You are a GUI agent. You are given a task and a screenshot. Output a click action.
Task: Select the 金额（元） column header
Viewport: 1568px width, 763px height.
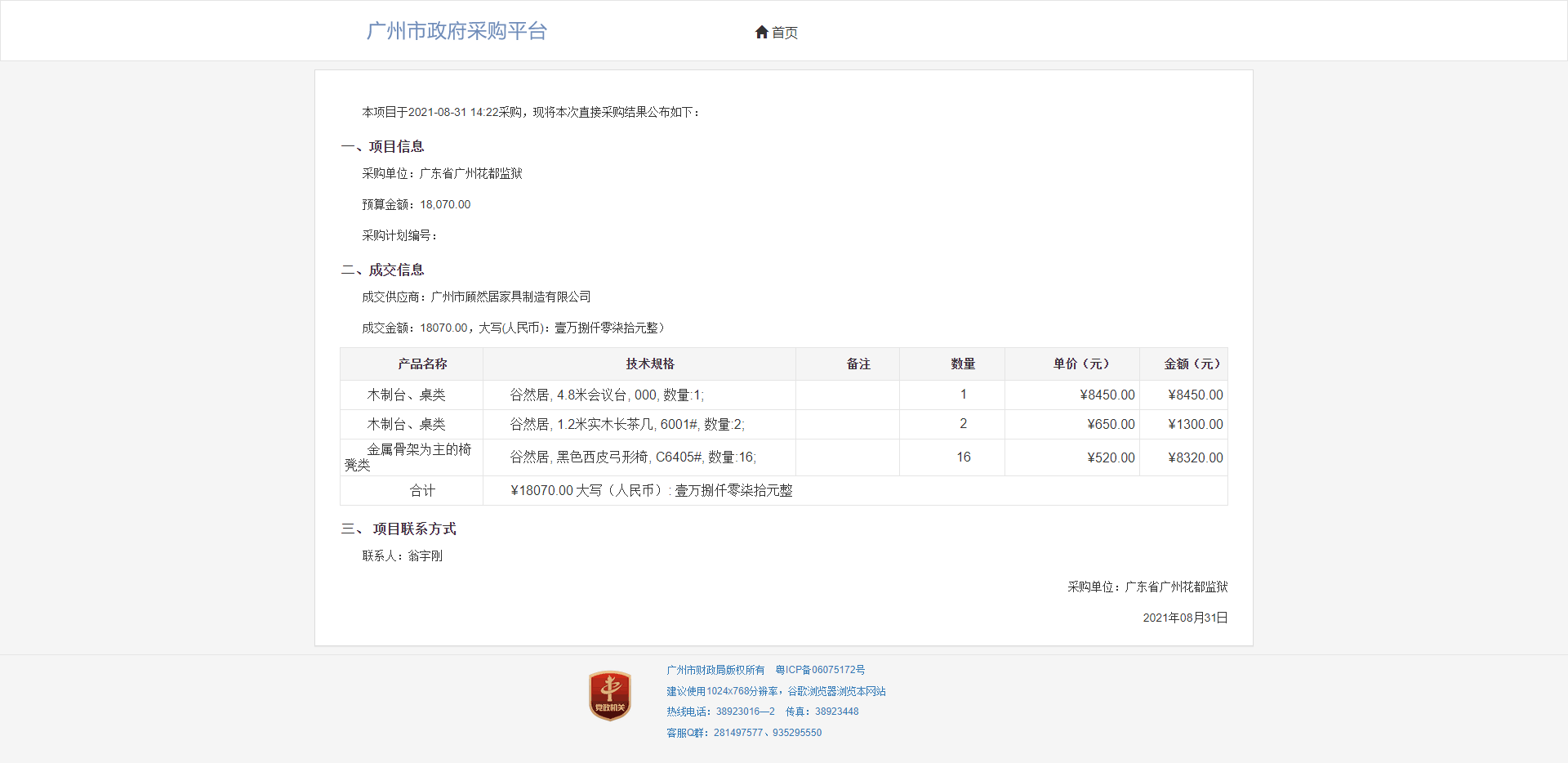point(1183,364)
